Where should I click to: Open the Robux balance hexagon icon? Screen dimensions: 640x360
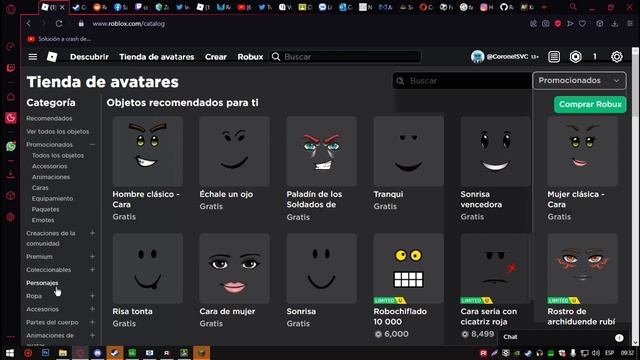coord(576,57)
